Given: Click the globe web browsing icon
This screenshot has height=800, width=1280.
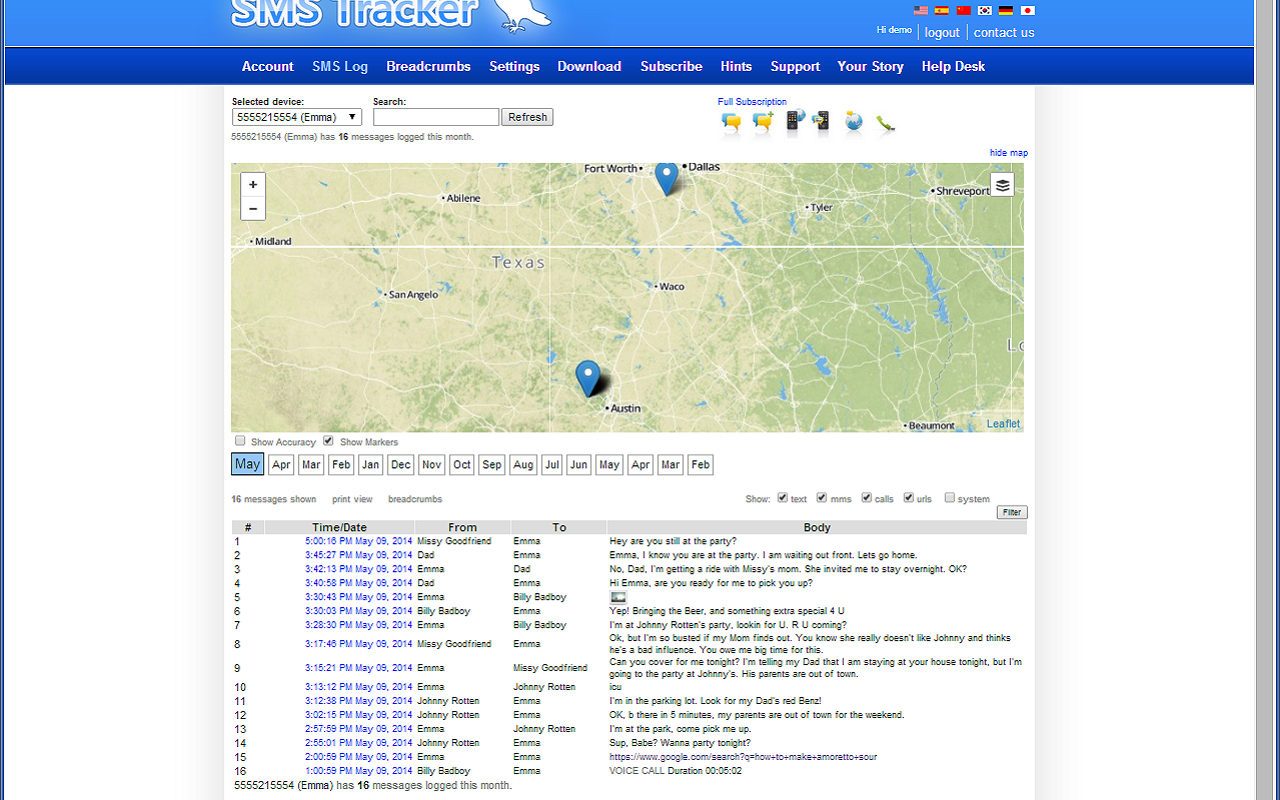Looking at the screenshot, I should coord(853,122).
